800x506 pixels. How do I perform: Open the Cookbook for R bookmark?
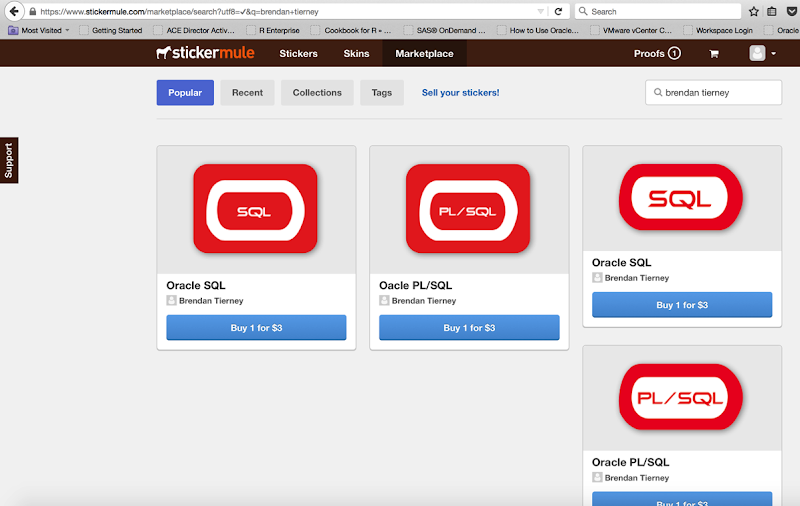coord(352,31)
